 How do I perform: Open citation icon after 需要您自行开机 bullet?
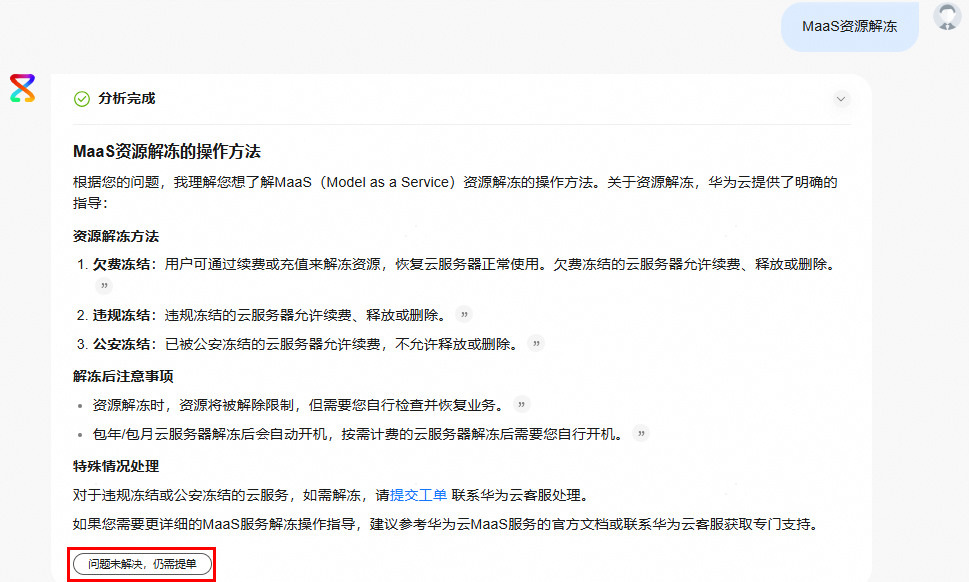coord(641,434)
